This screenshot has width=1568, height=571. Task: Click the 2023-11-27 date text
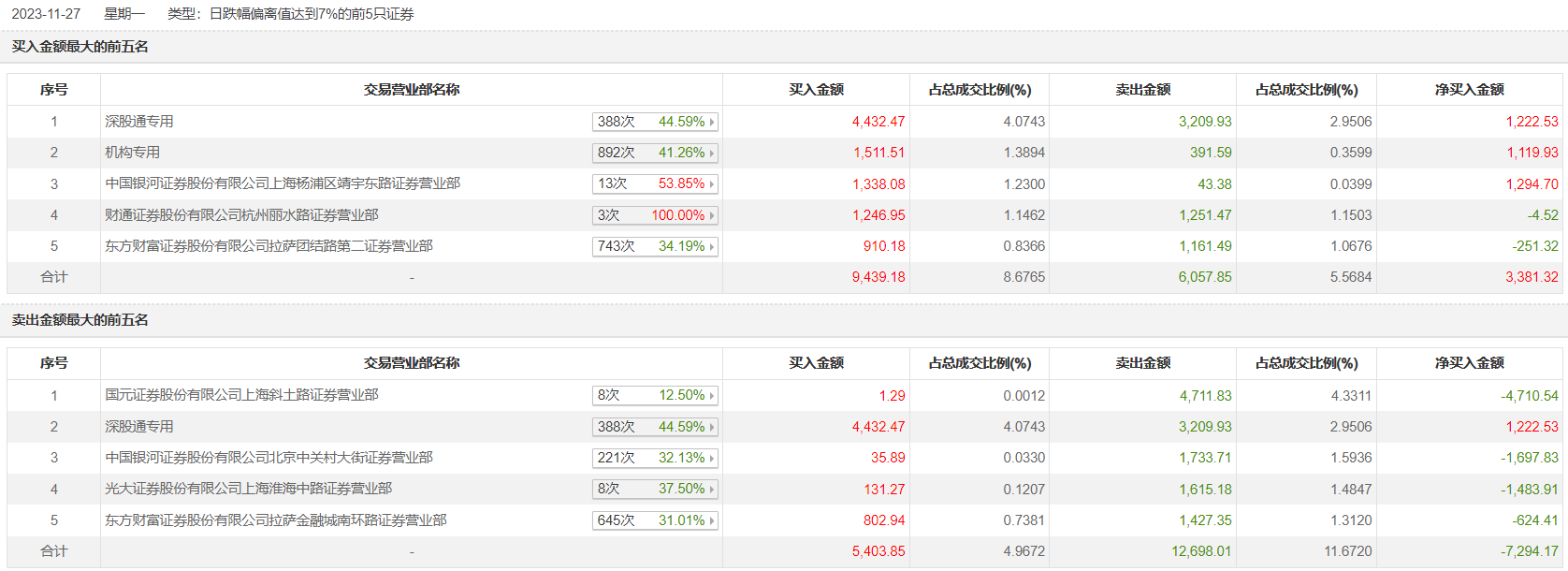click(x=46, y=14)
